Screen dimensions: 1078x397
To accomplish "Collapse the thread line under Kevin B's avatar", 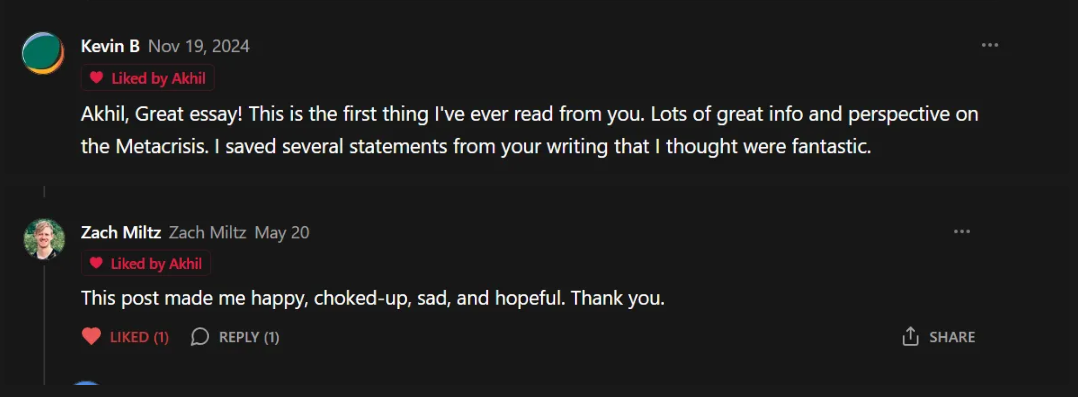I will pyautogui.click(x=44, y=192).
